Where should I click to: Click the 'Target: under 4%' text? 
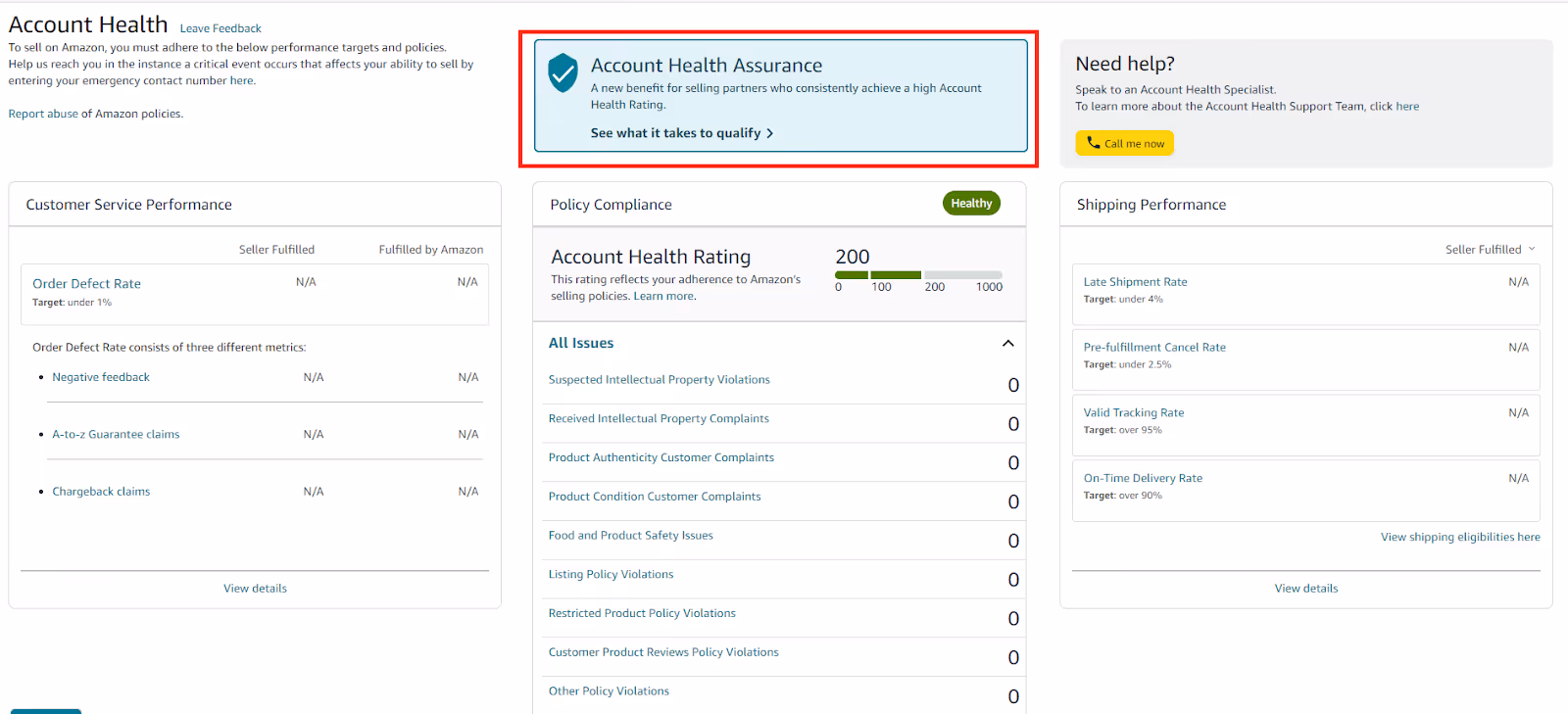(x=1123, y=300)
